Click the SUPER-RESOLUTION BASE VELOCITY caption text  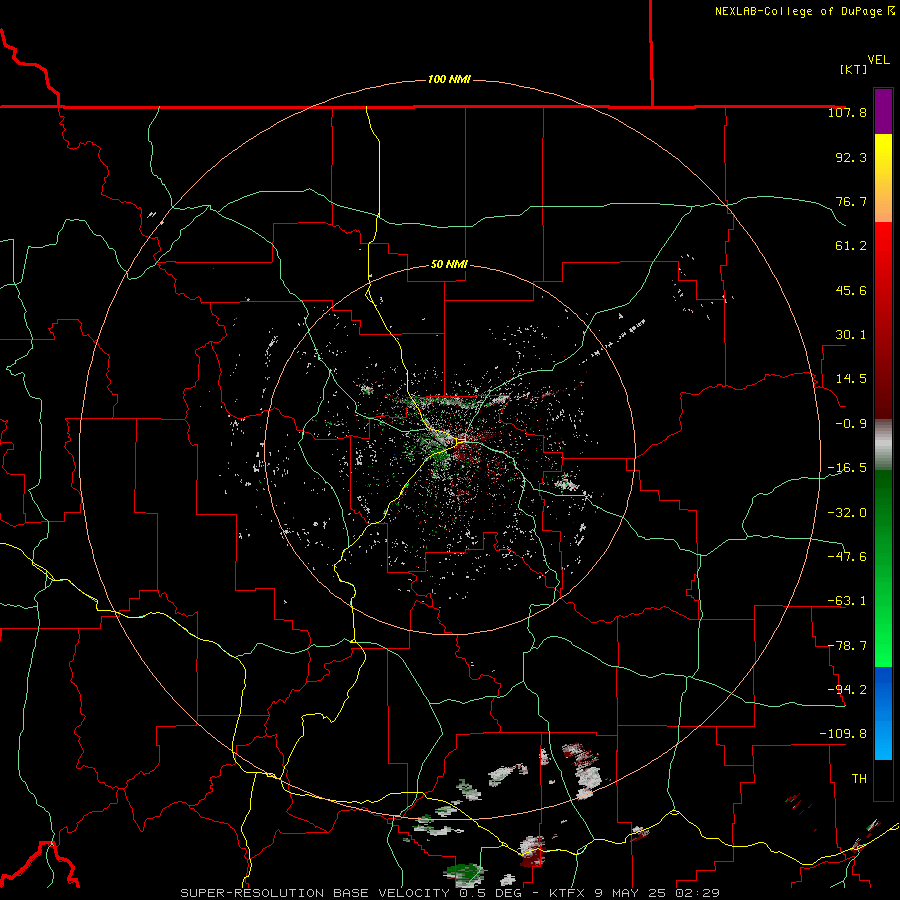click(x=315, y=893)
